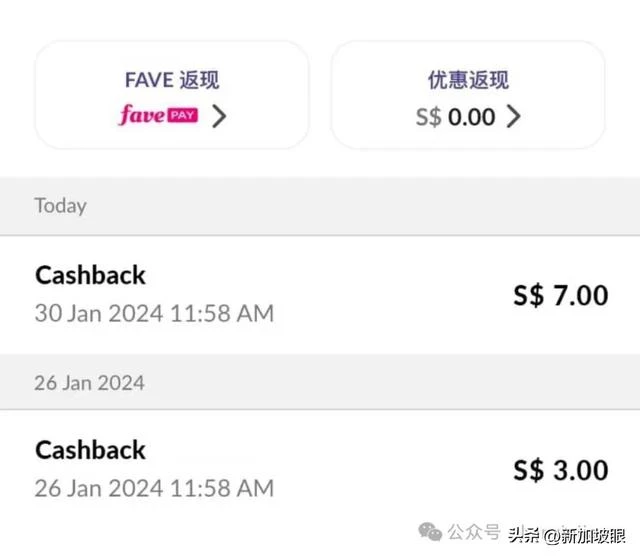Viewport: 640px width, 558px height.
Task: Select the FAVE 返现 heading text
Action: [x=172, y=80]
